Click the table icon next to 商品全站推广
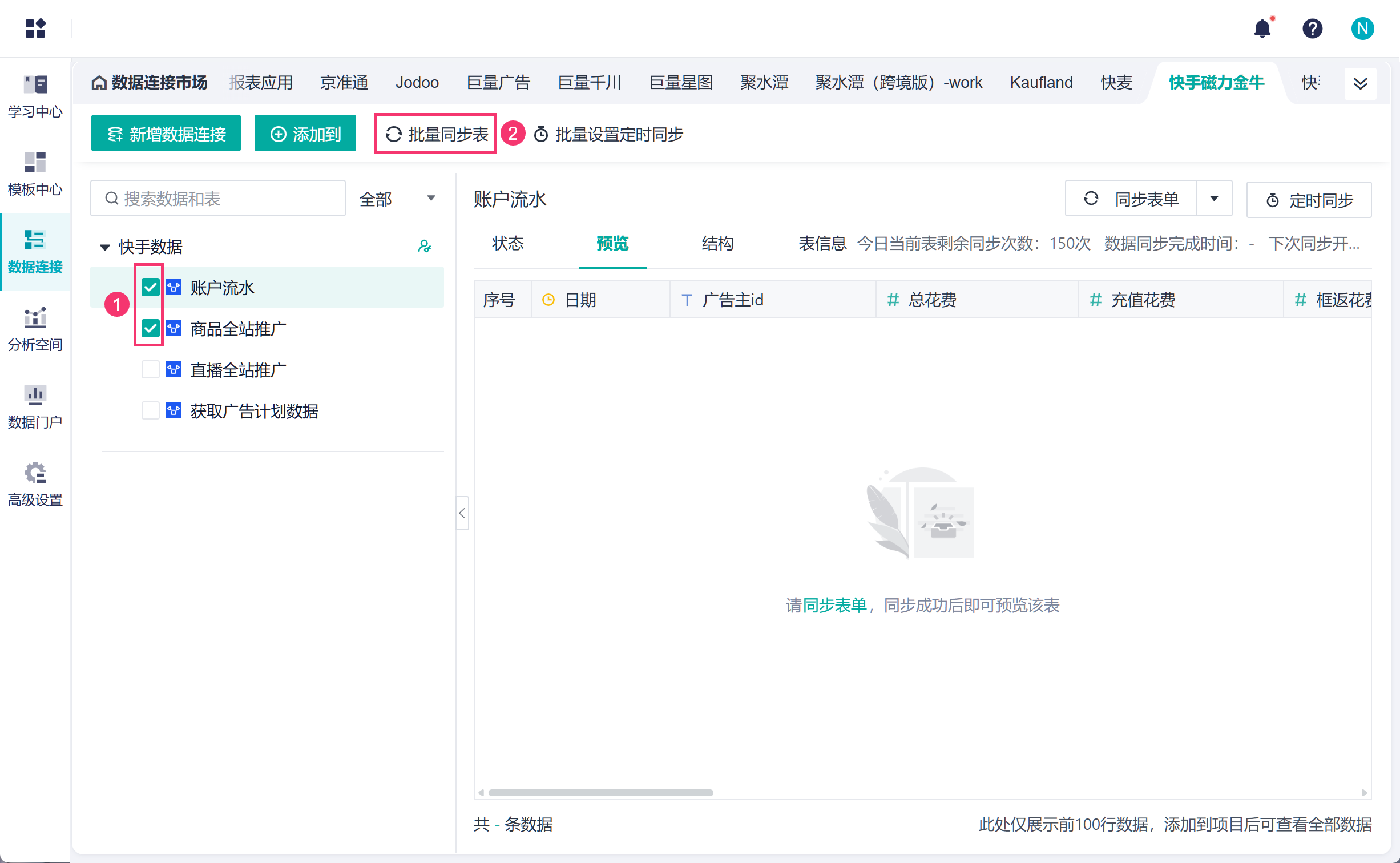 pyautogui.click(x=174, y=328)
